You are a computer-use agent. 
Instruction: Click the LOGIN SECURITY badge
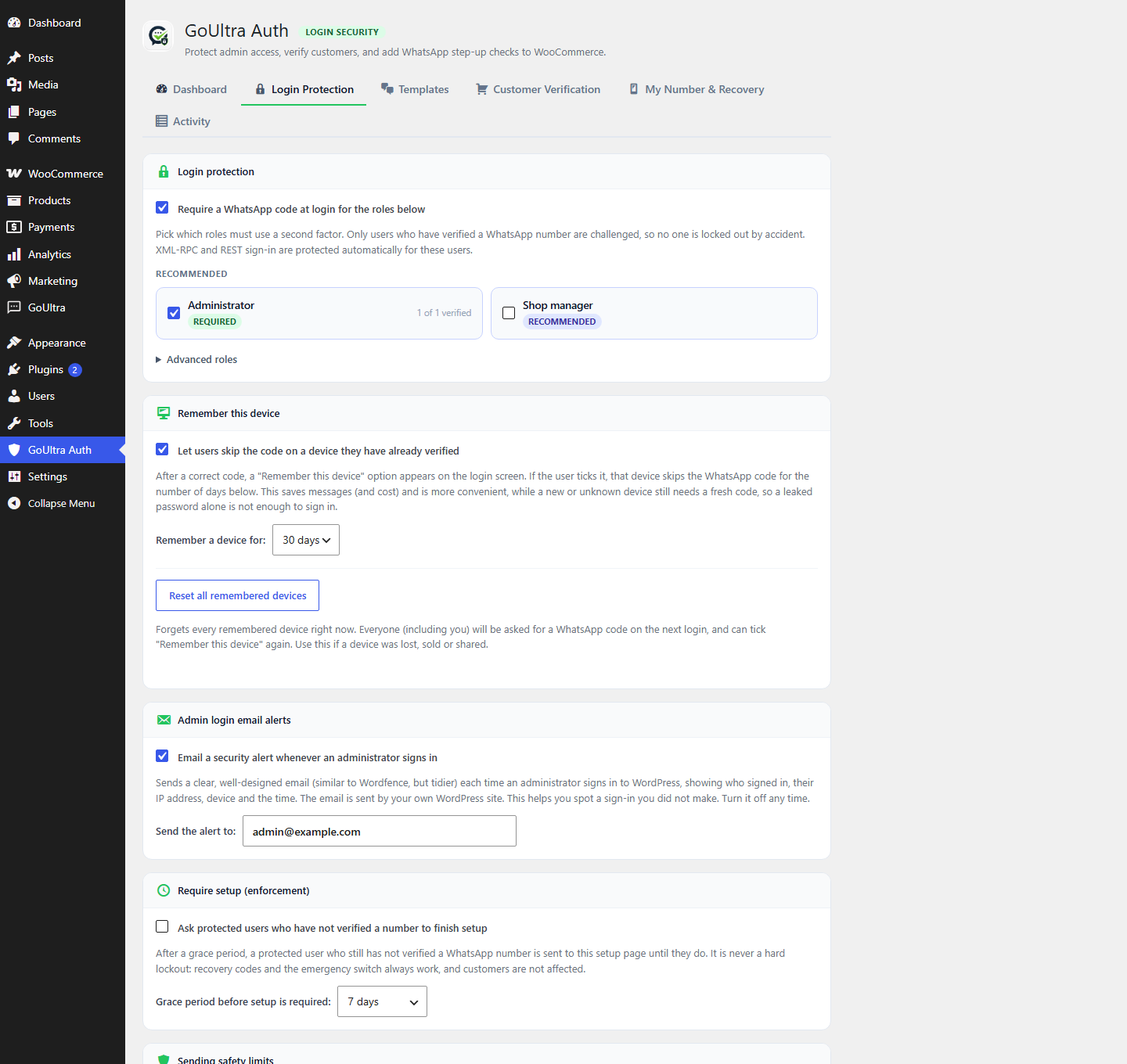coord(342,32)
